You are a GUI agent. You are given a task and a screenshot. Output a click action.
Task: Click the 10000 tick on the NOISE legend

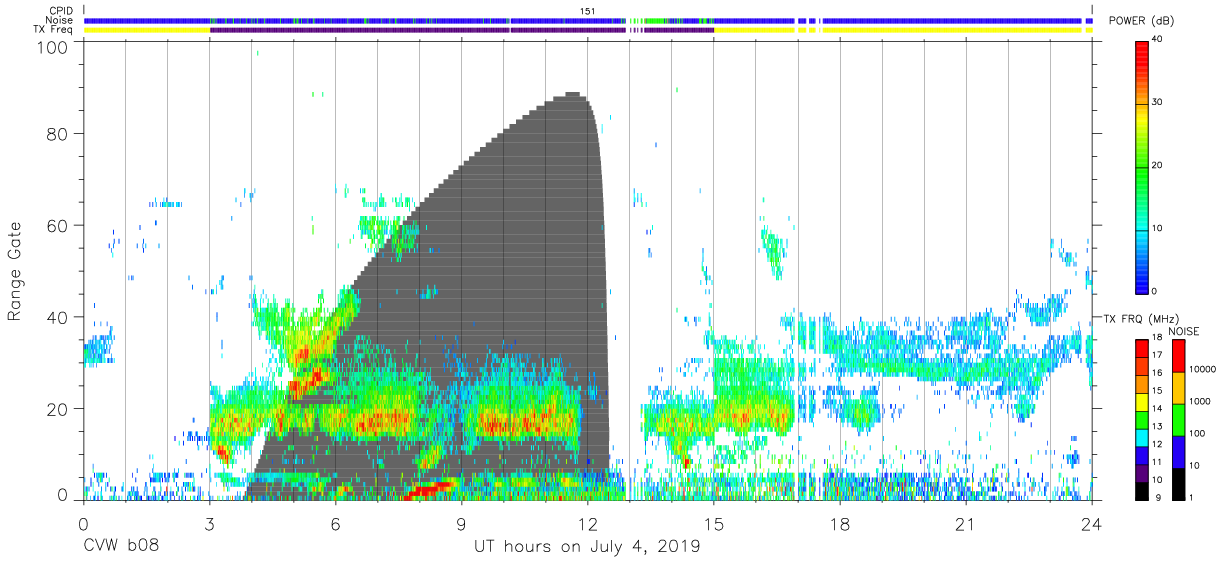(1201, 370)
